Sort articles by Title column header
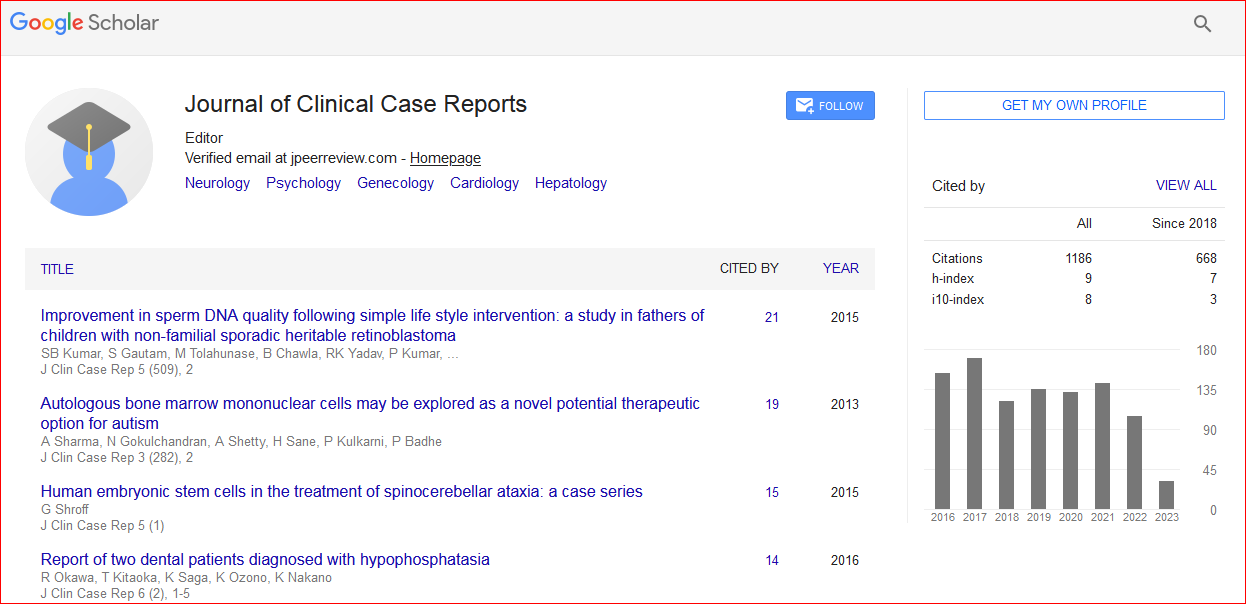 pos(57,269)
